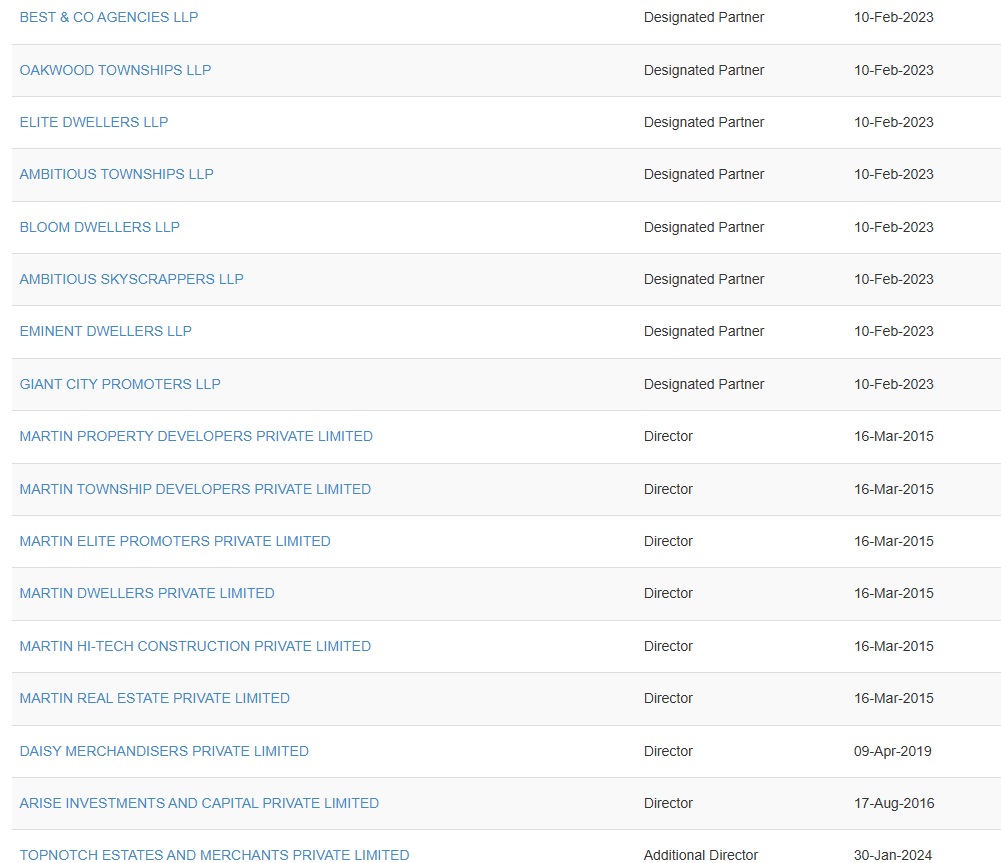Open OAKWOOD TOWNSHIPS LLP company page
The height and width of the screenshot is (863, 1001).
click(115, 70)
